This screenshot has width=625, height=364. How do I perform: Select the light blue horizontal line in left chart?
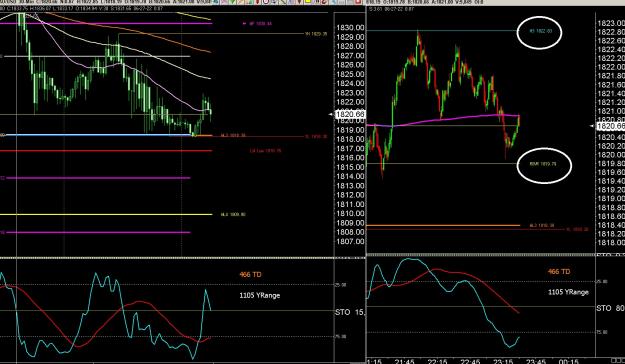click(x=96, y=135)
